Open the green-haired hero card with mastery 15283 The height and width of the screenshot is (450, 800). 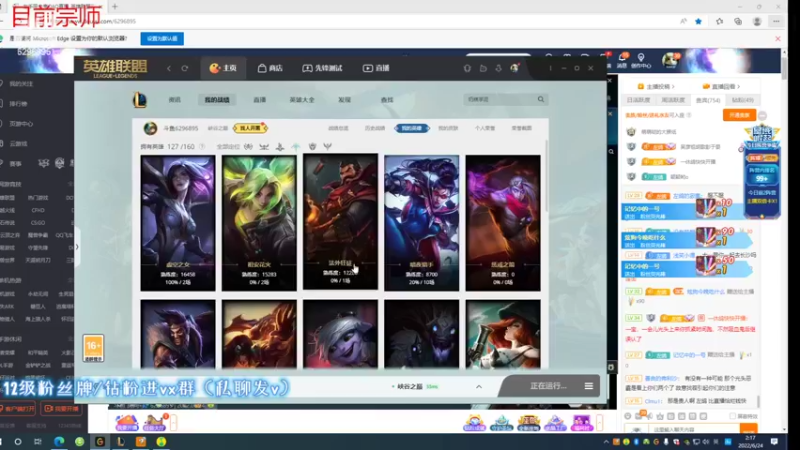click(259, 223)
